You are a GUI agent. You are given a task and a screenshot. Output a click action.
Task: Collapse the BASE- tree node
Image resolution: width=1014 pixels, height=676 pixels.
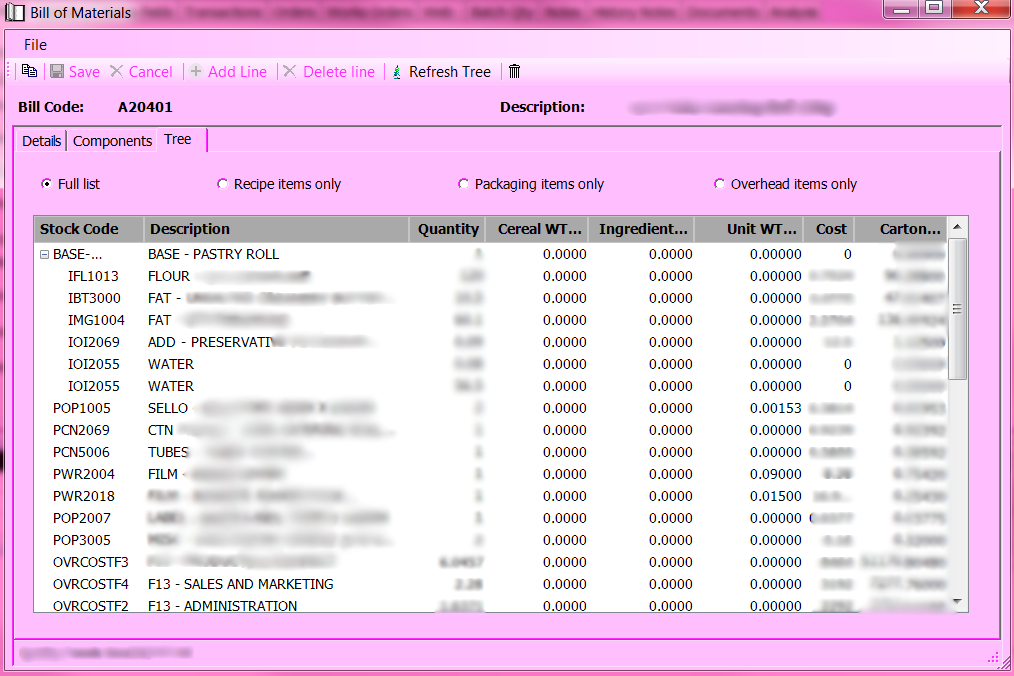44,254
